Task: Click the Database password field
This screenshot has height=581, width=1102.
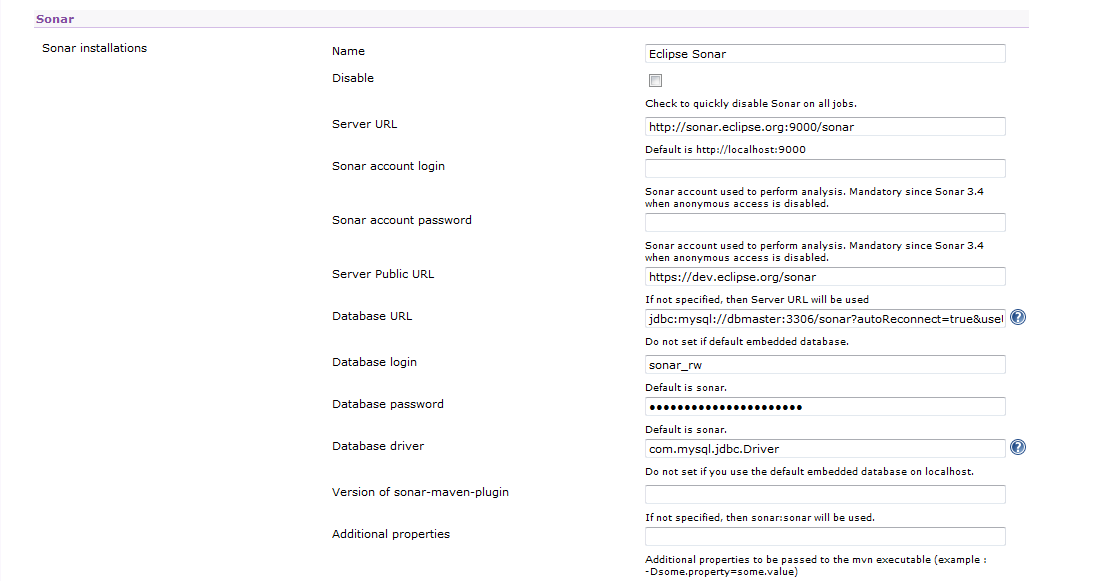Action: [825, 407]
